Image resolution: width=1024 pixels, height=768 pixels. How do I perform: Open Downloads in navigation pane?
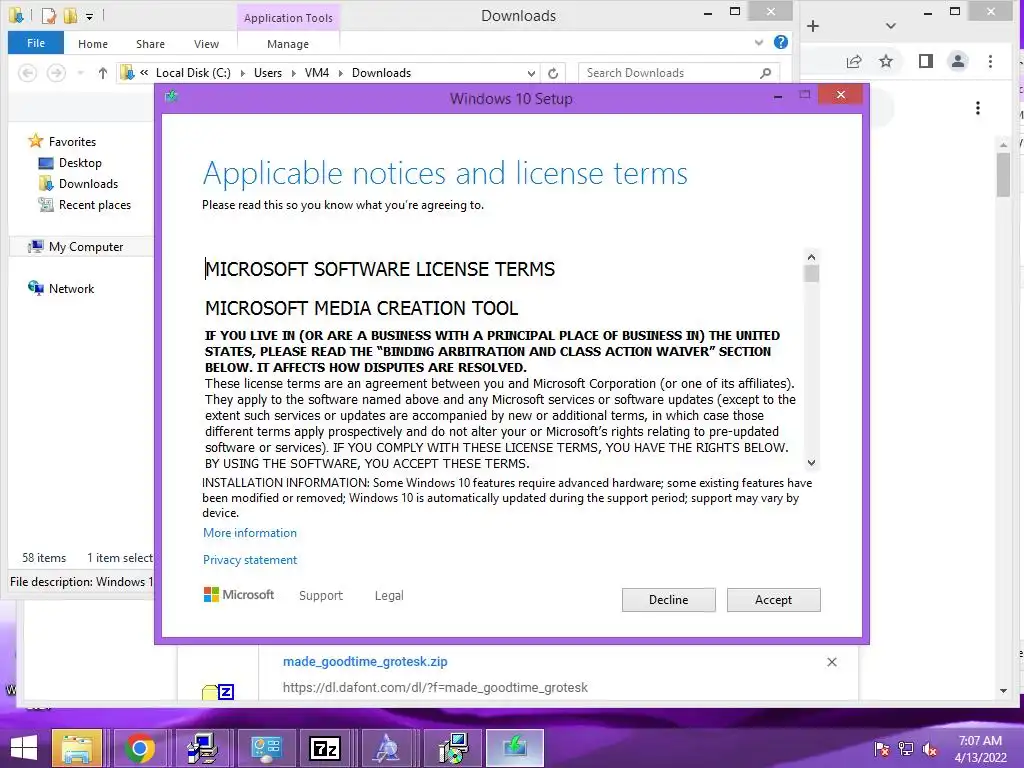point(78,184)
